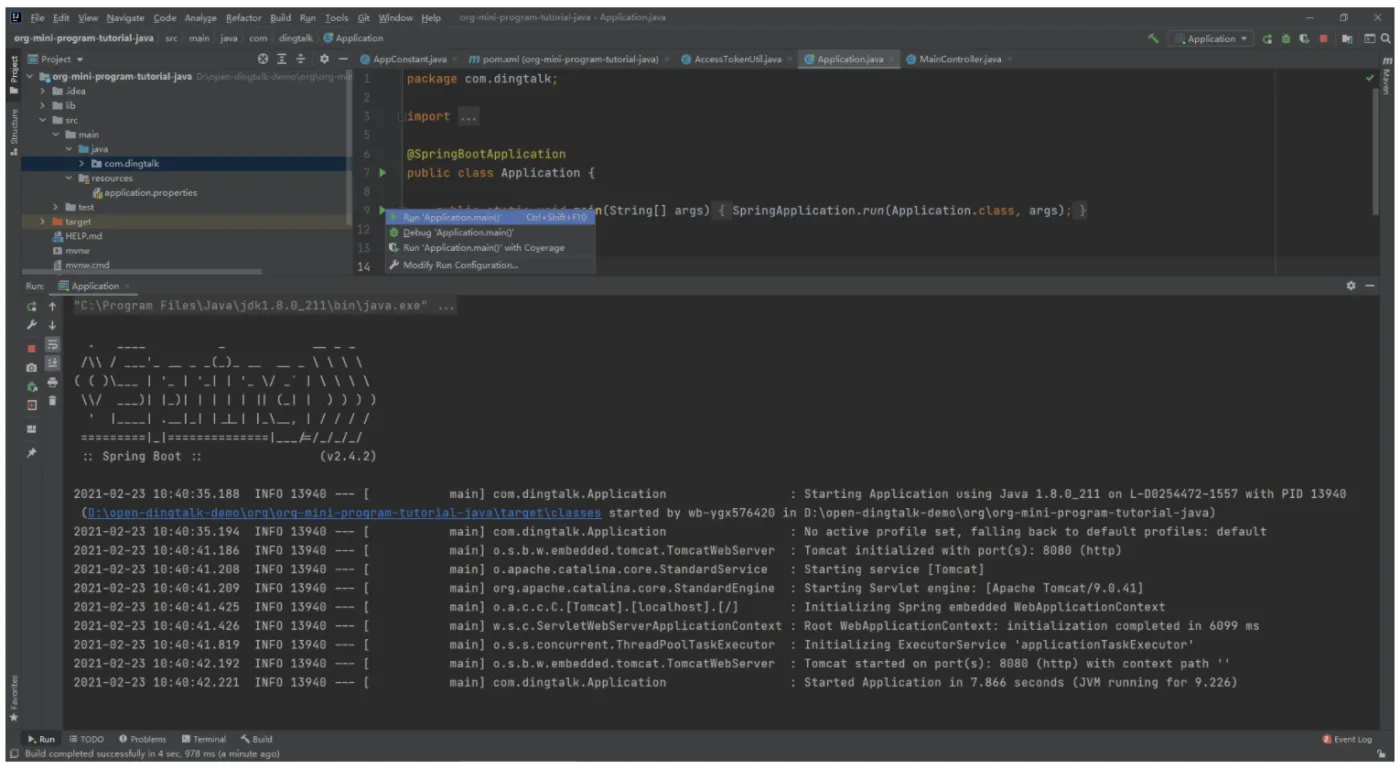Open Project Structure icon in top toolbar
1400x769 pixels.
(1347, 38)
